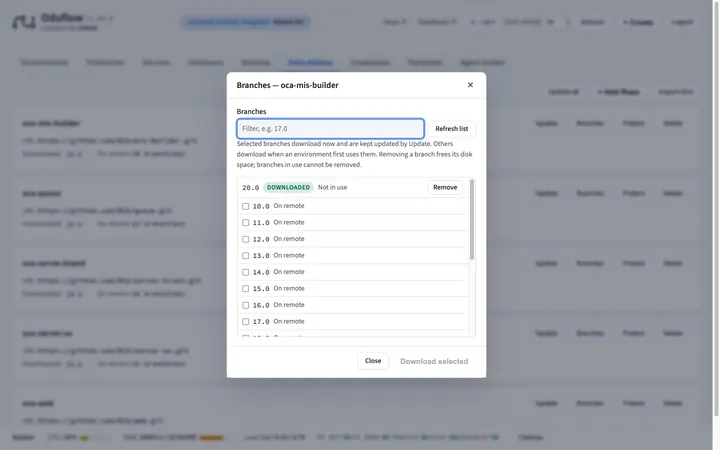Screen dimensions: 720x450
Task: Tick the 12.0 branch checkbox
Action: click(x=246, y=239)
